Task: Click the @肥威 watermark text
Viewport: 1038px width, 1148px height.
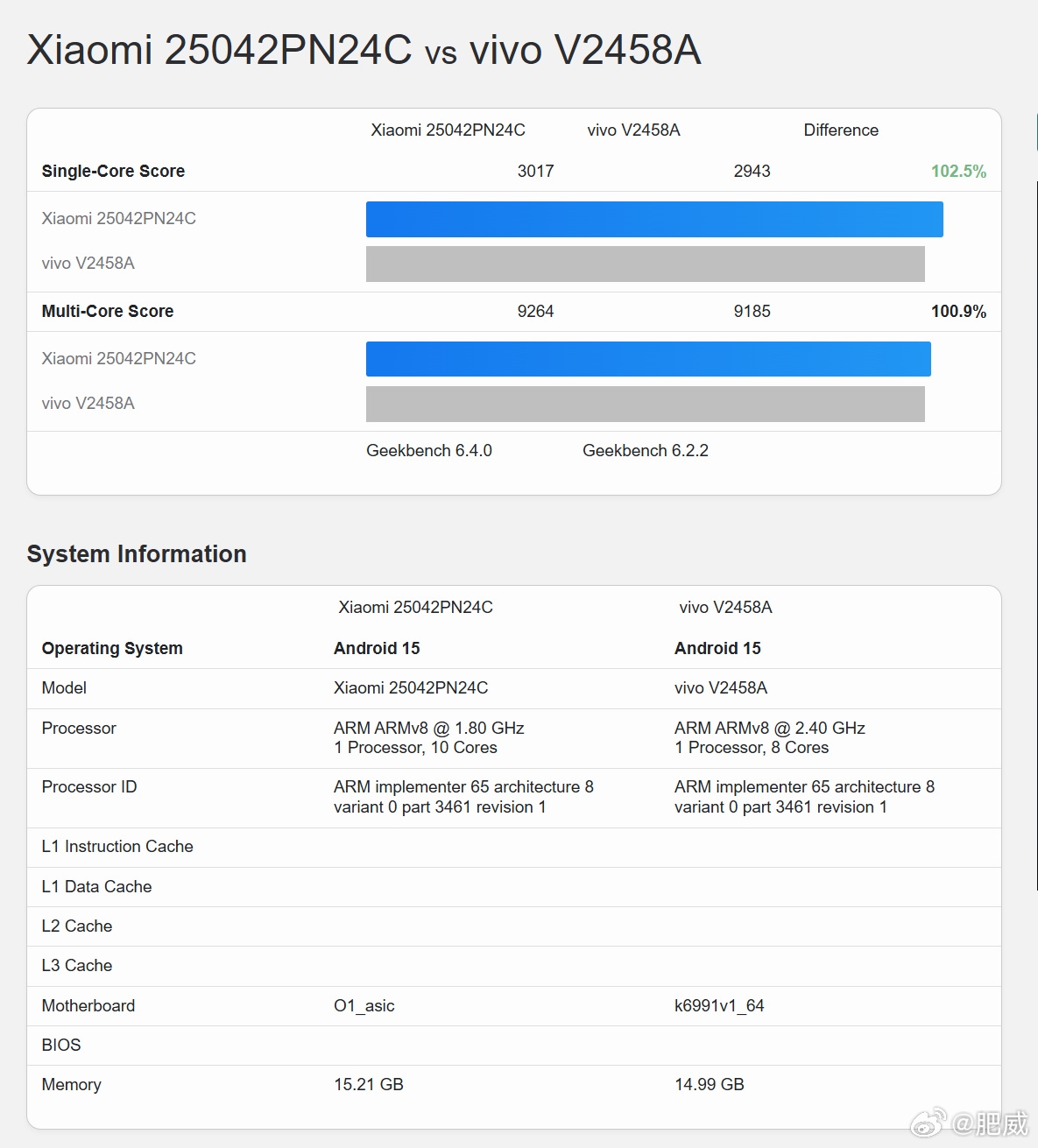Action: 991,1123
